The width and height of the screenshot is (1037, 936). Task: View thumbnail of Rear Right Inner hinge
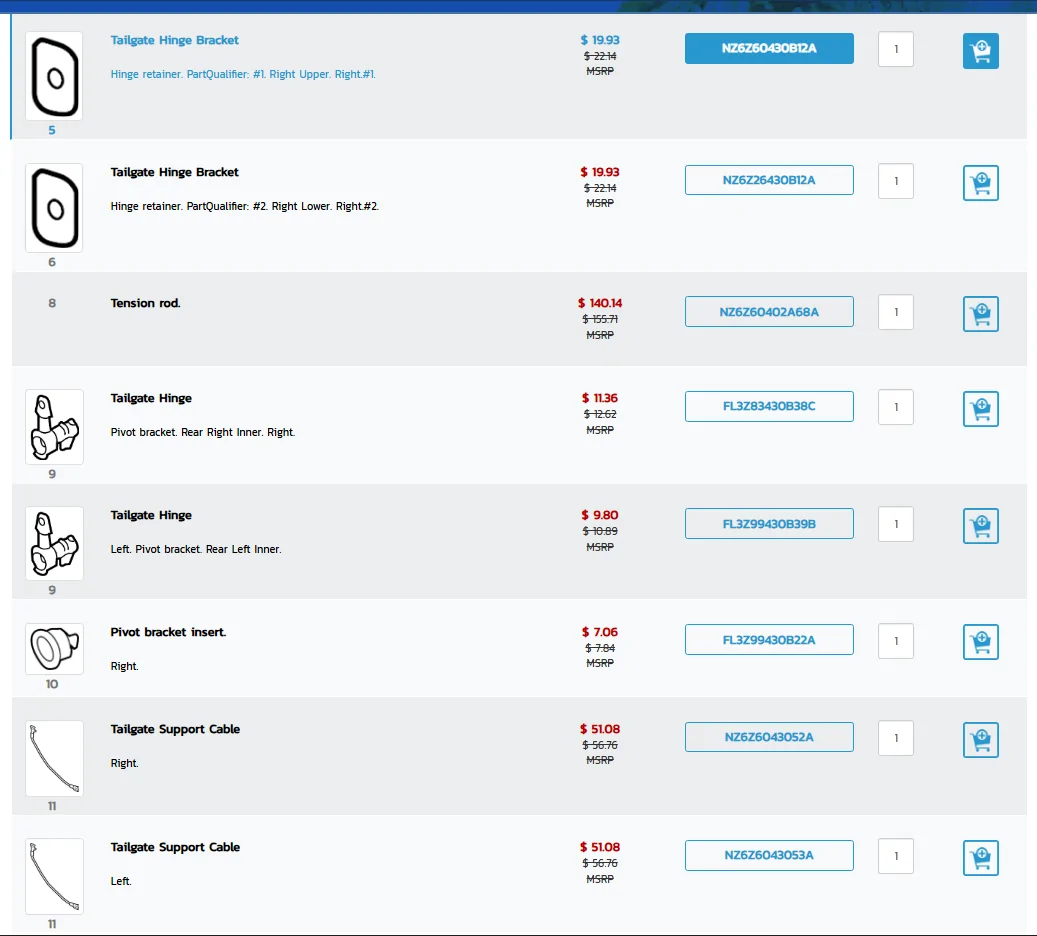(x=54, y=427)
